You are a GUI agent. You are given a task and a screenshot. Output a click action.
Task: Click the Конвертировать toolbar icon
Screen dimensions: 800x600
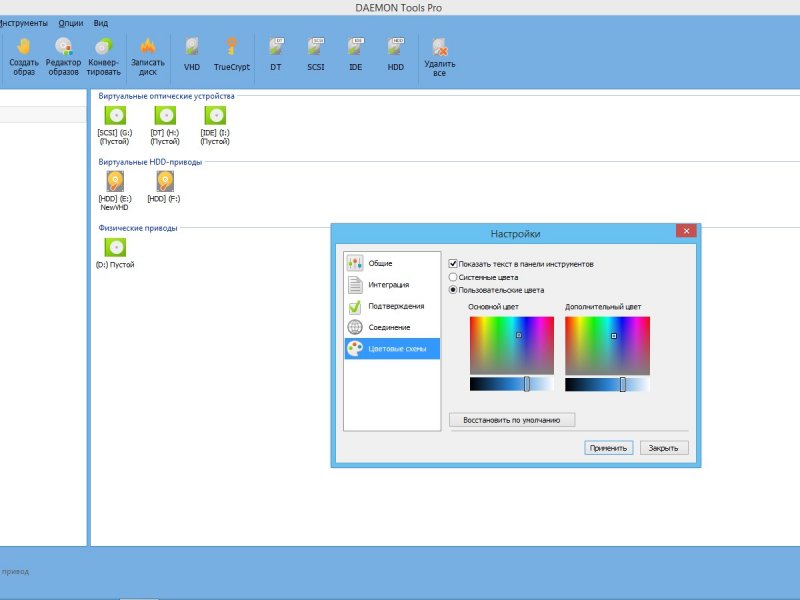tap(104, 57)
